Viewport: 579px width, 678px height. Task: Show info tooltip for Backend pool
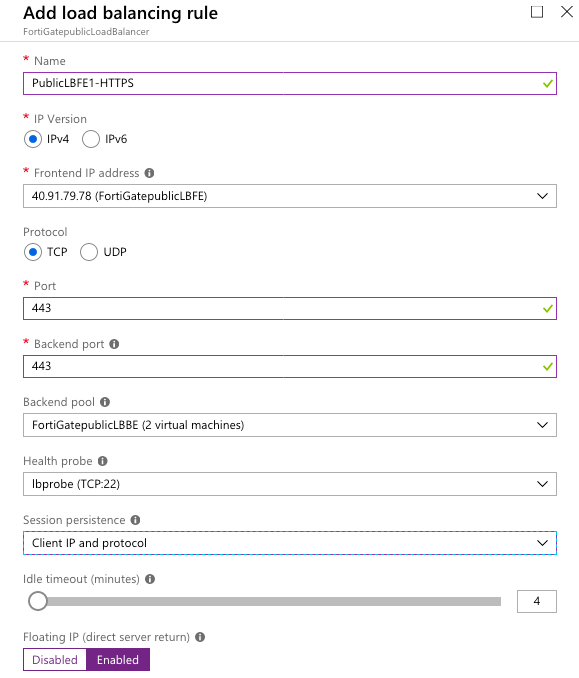coord(105,402)
